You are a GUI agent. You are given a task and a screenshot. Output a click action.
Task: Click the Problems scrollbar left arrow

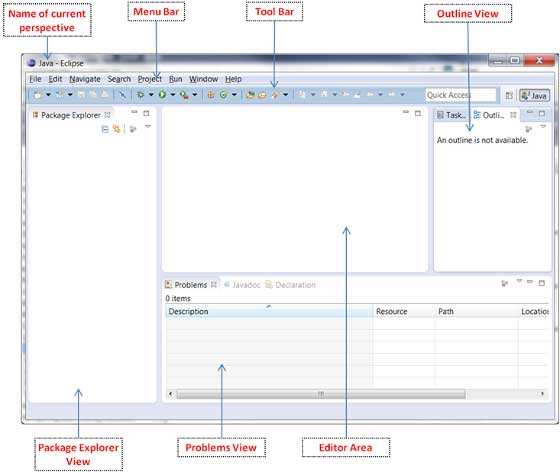pyautogui.click(x=170, y=394)
